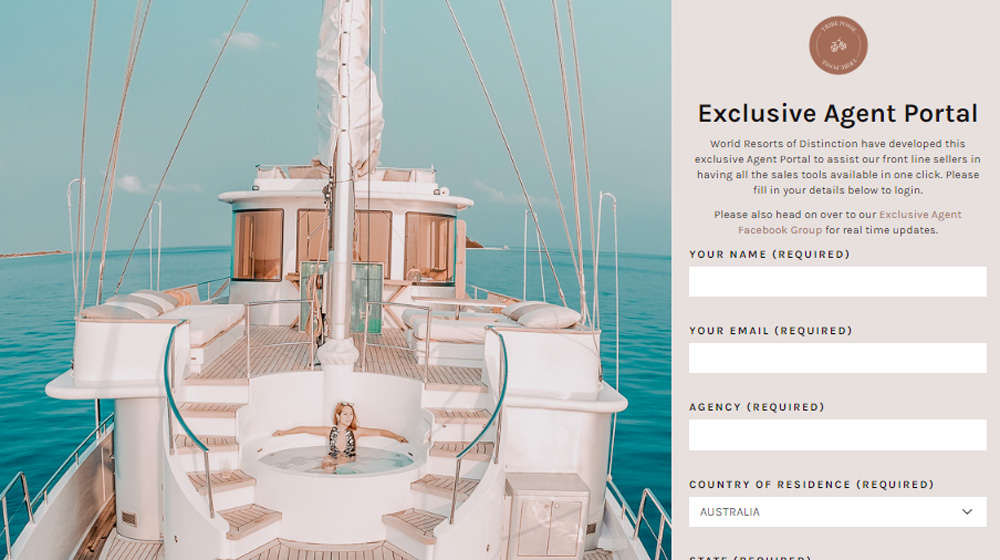Click the partially visible STATE label
Image resolution: width=1000 pixels, height=560 pixels.
coord(750,557)
